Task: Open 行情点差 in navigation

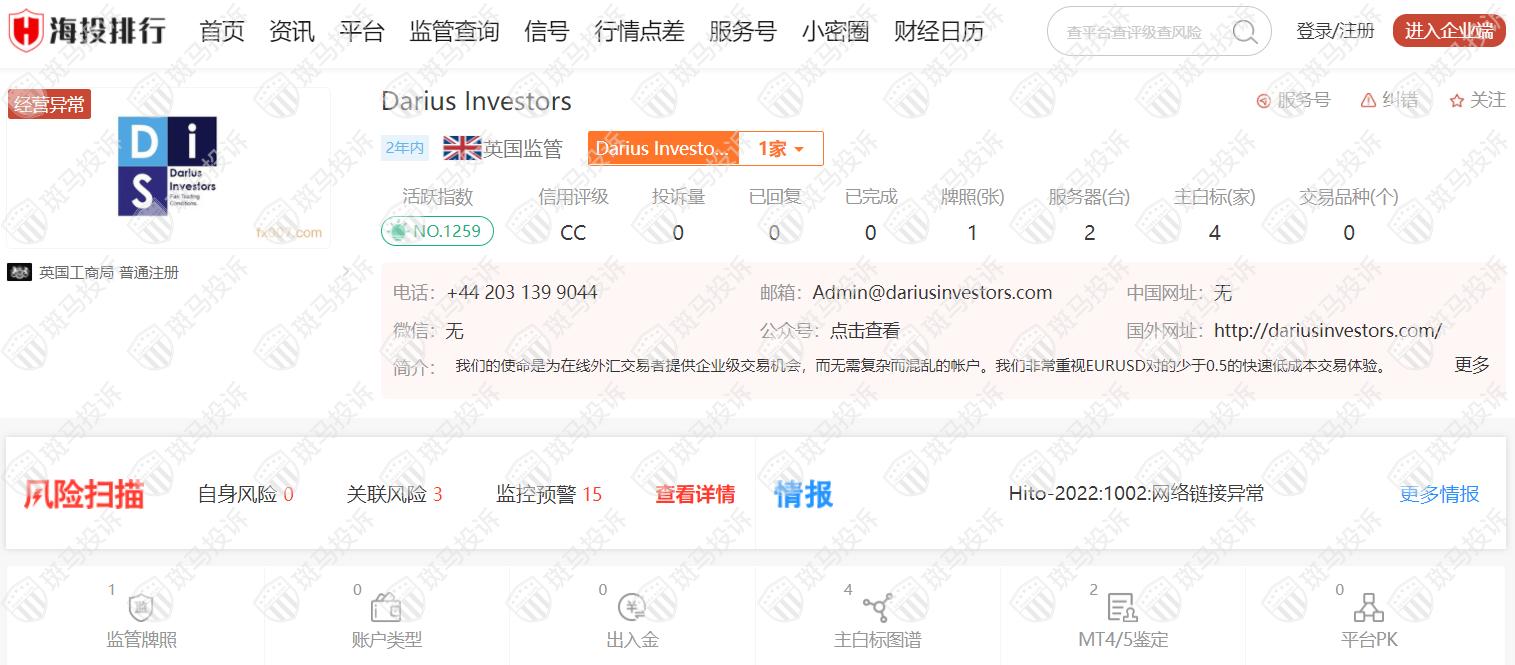Action: [639, 31]
